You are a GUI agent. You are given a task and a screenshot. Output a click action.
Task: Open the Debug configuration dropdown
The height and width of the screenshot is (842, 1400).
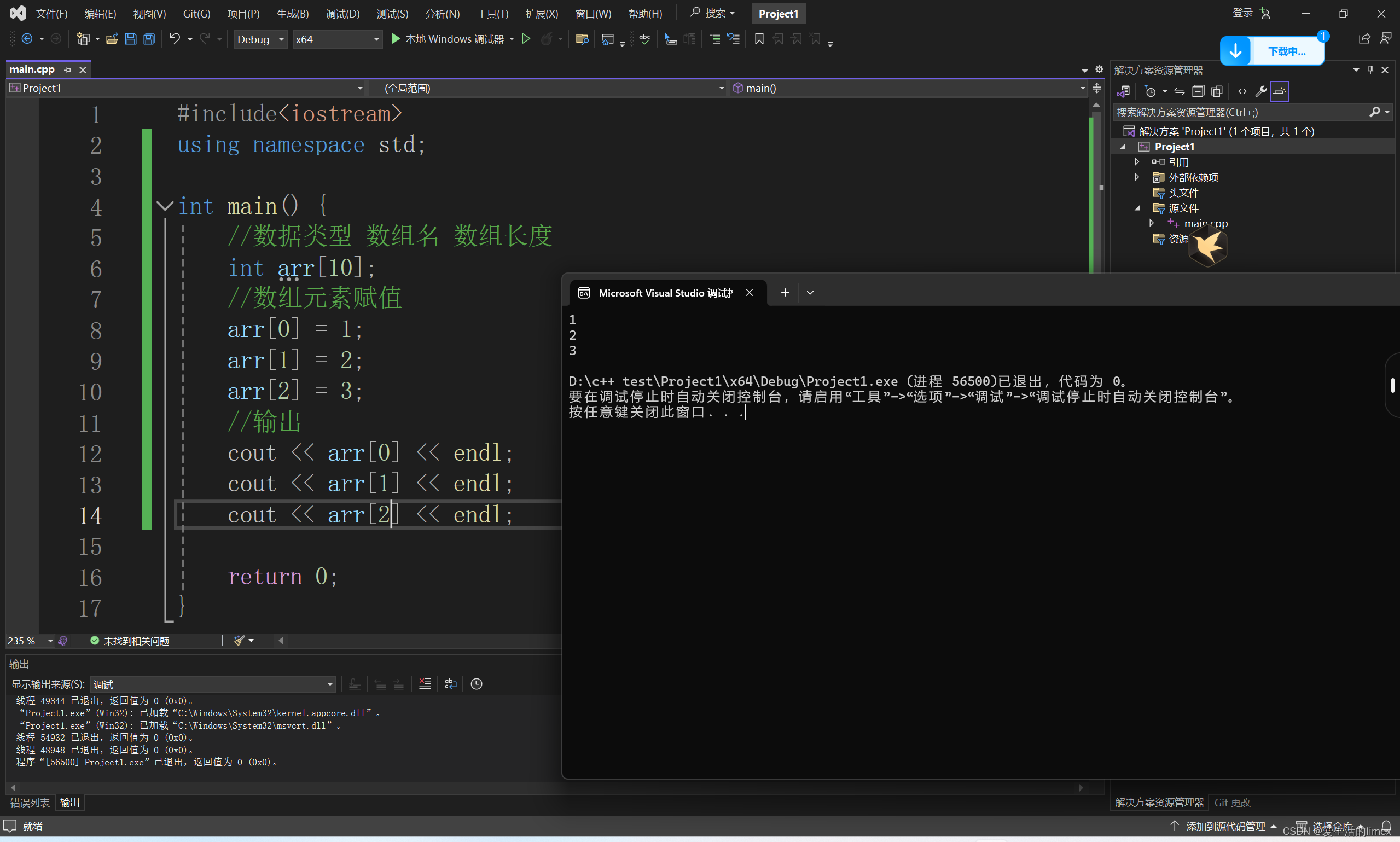260,39
